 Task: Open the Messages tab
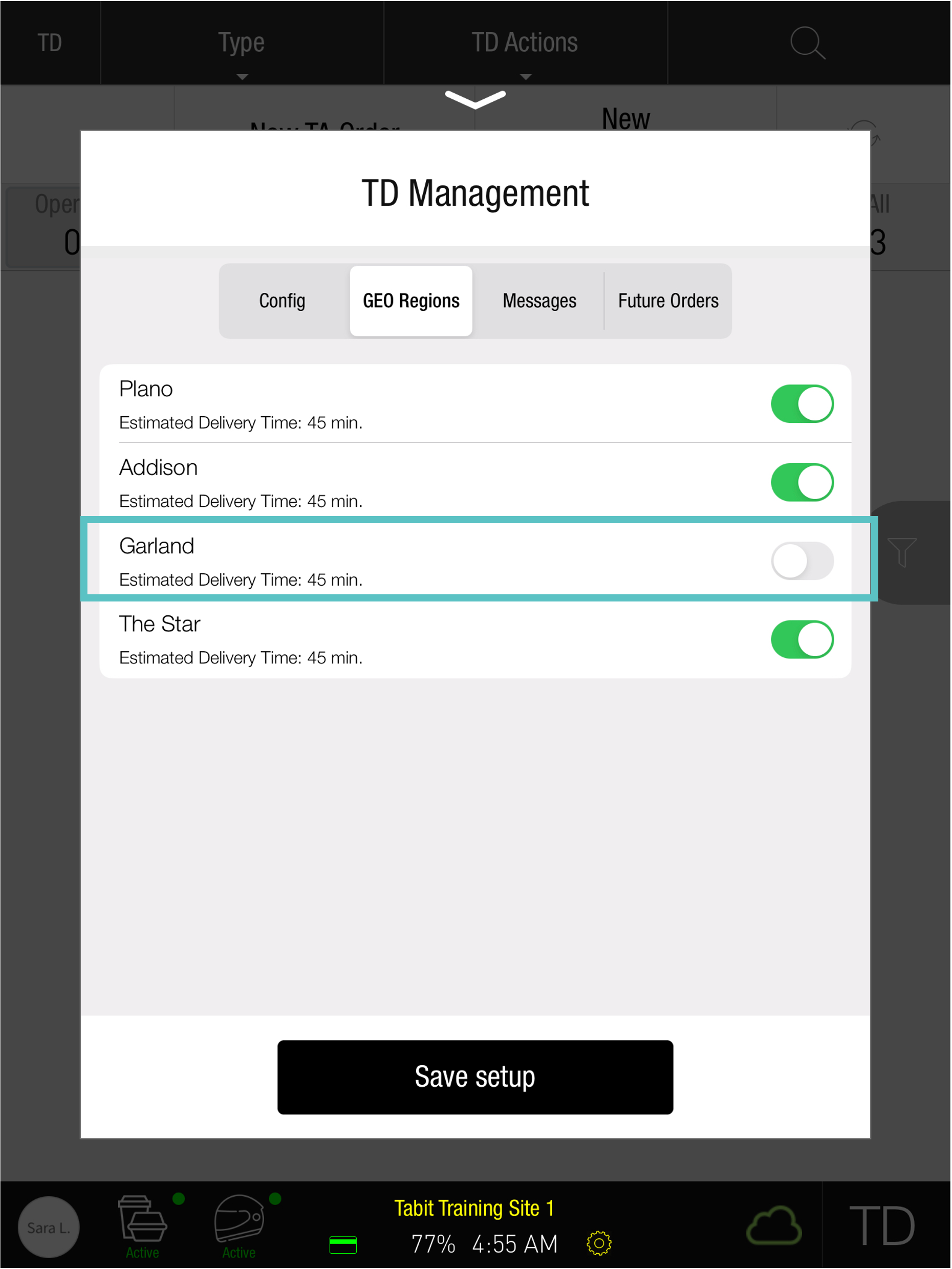[x=539, y=300]
